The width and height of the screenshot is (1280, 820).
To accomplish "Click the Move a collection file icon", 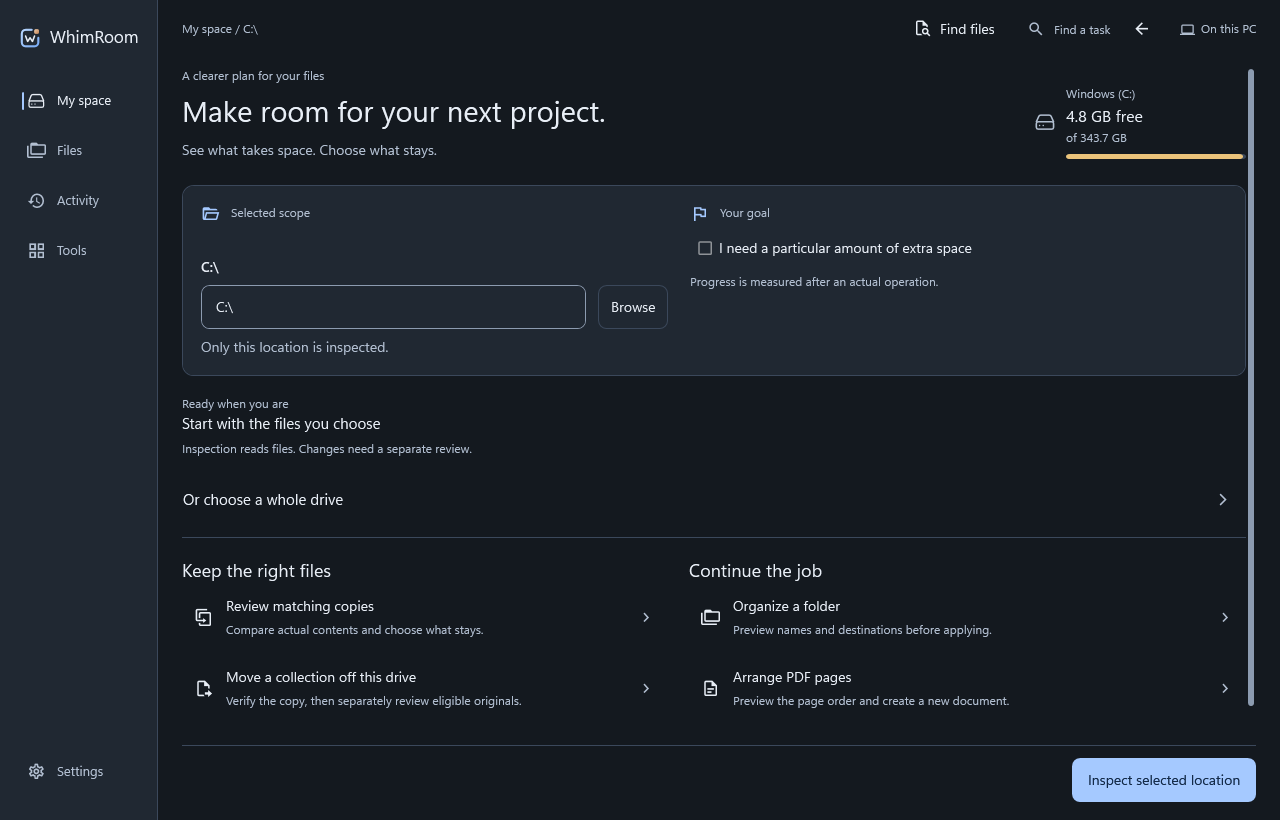I will point(203,688).
